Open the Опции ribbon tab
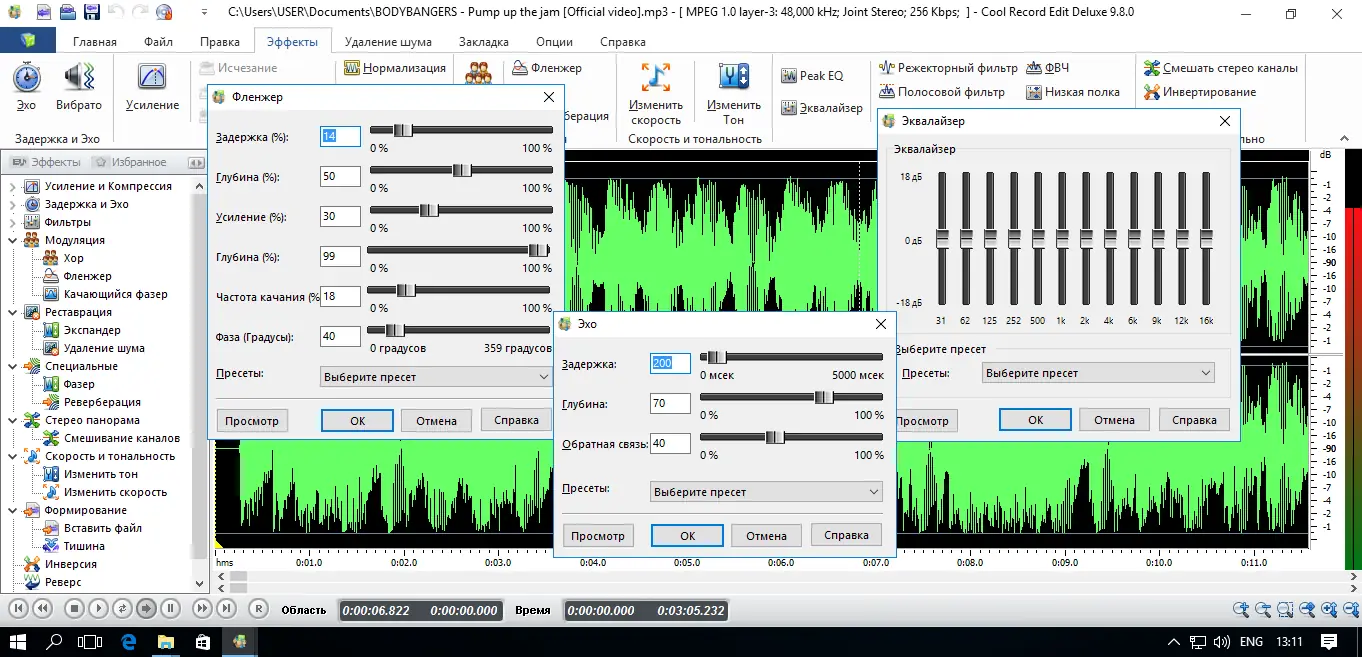 tap(555, 42)
